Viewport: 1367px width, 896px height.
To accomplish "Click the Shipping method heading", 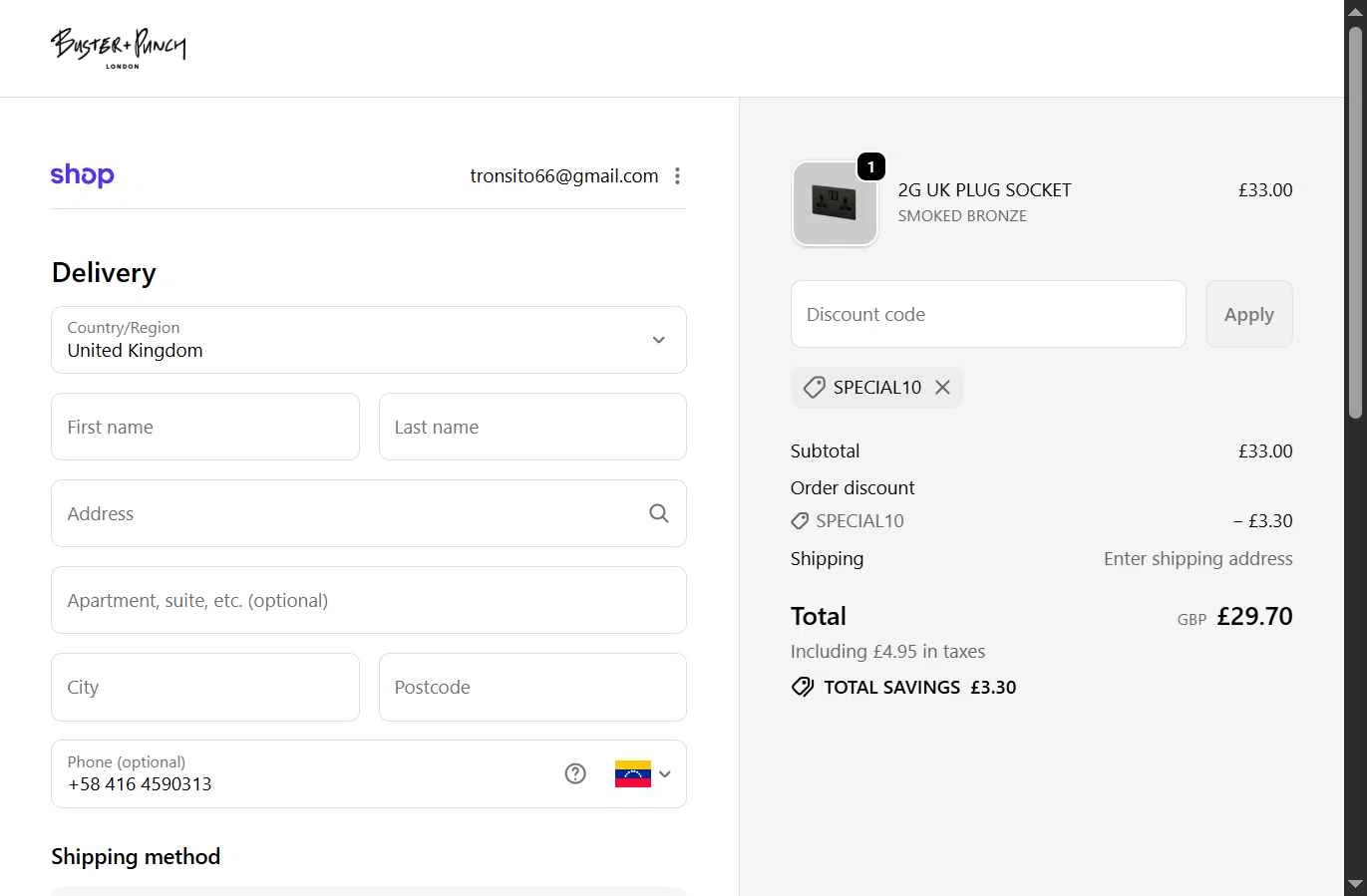I will (136, 857).
